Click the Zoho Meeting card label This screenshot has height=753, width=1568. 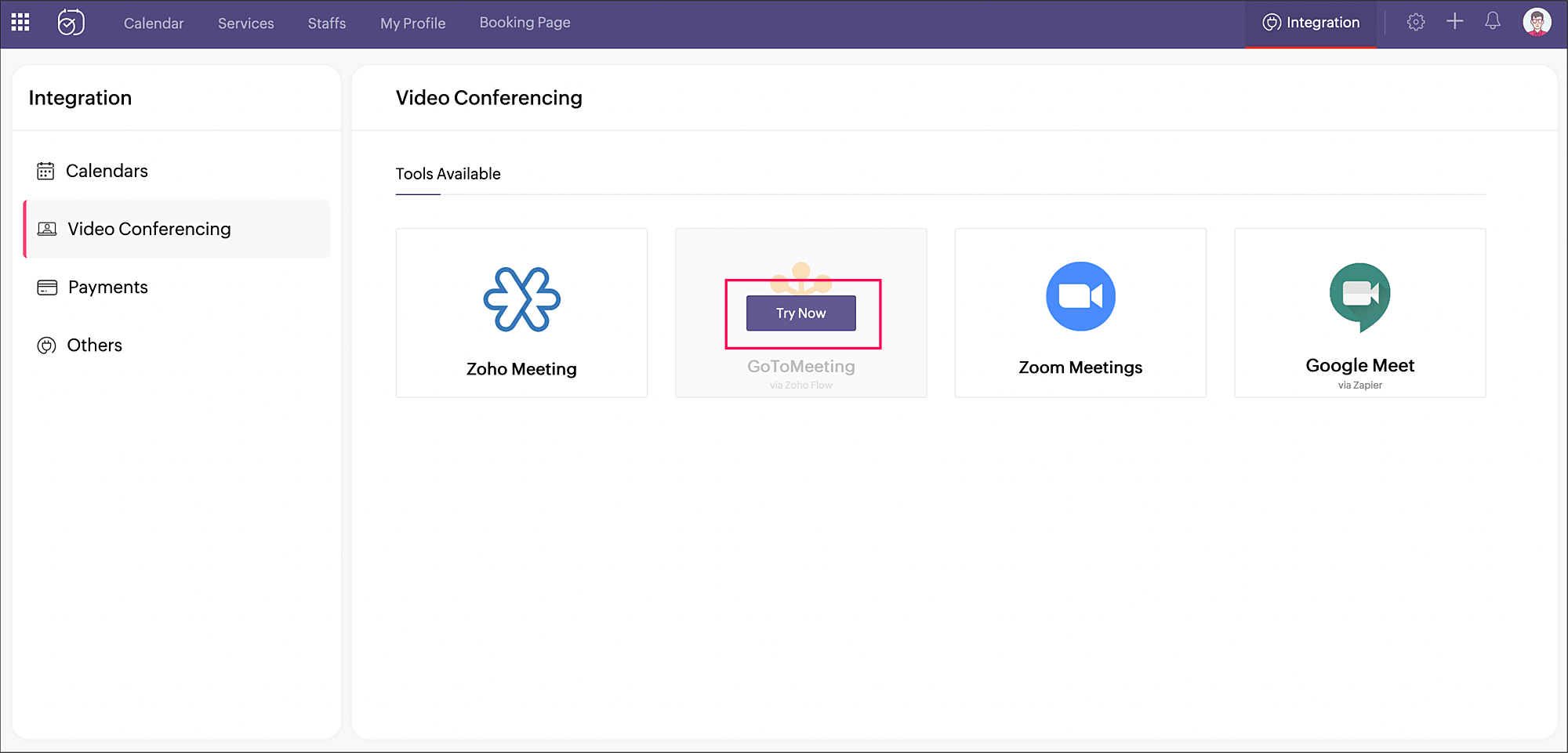(x=521, y=369)
